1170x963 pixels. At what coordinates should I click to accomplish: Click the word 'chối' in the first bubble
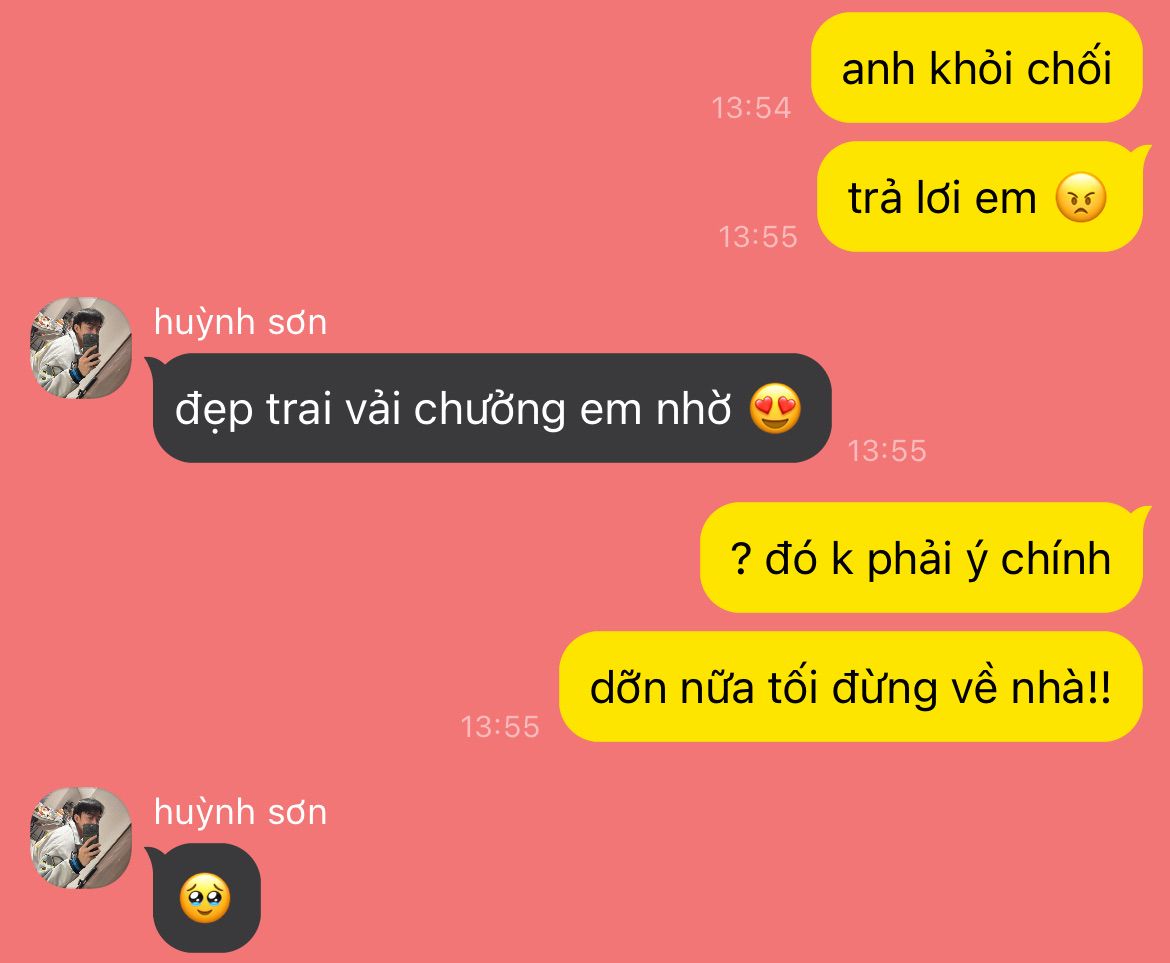(1069, 68)
